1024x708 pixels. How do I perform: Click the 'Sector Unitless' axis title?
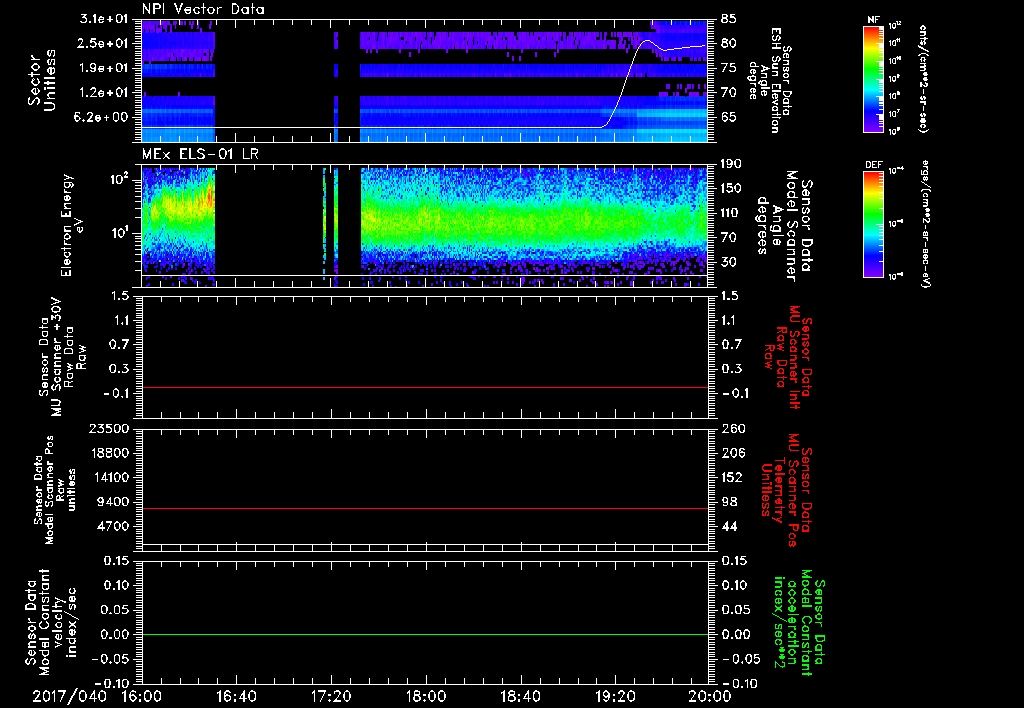click(x=41, y=80)
